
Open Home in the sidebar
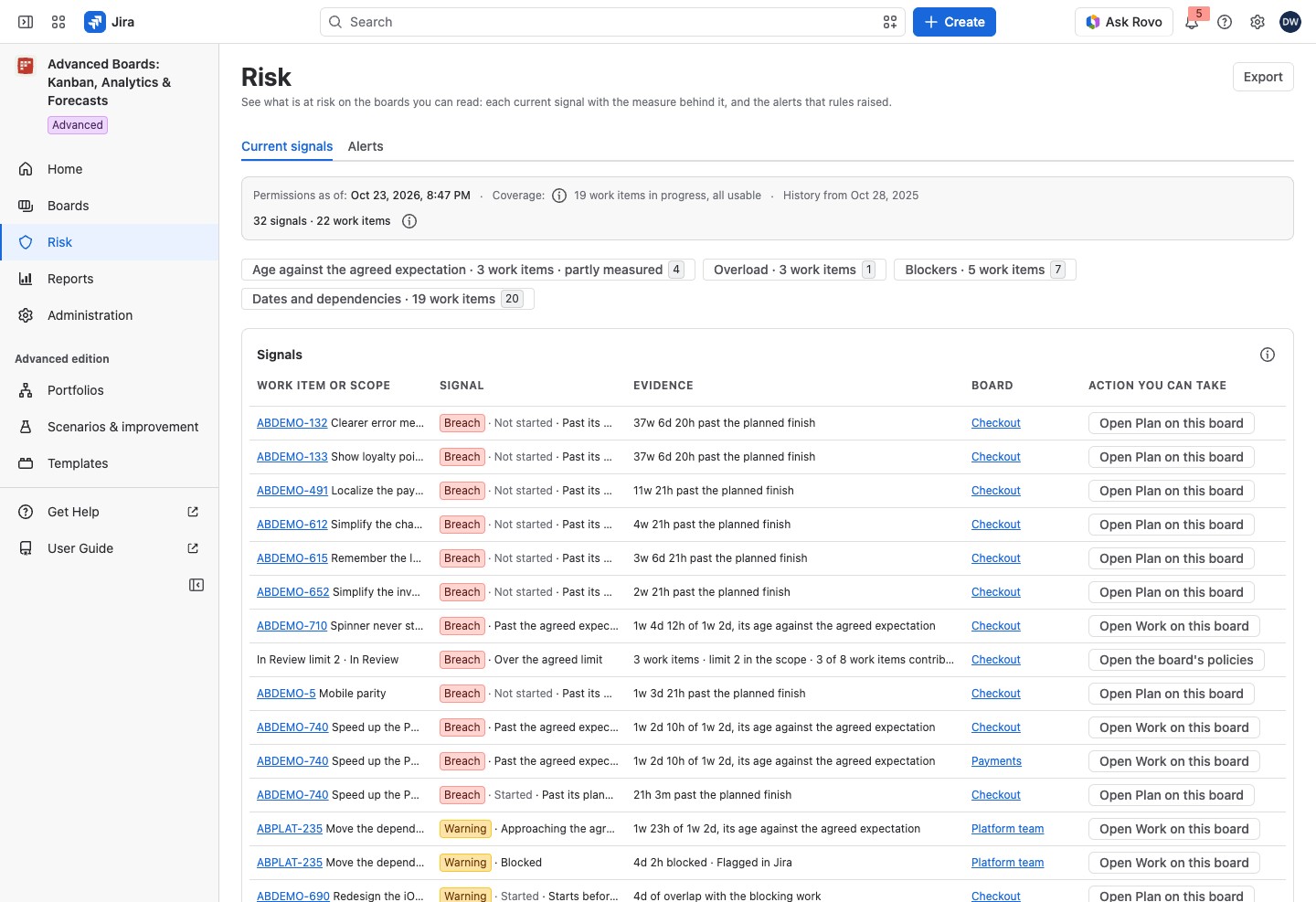coord(110,169)
